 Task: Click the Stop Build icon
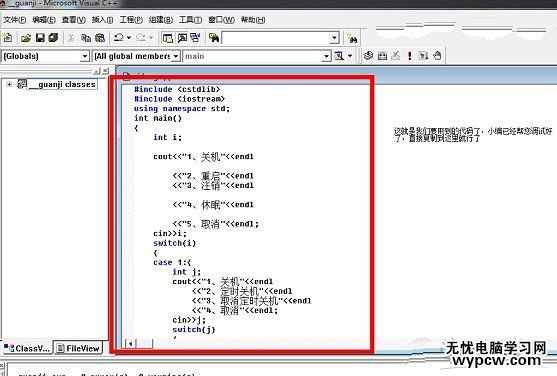click(x=396, y=55)
